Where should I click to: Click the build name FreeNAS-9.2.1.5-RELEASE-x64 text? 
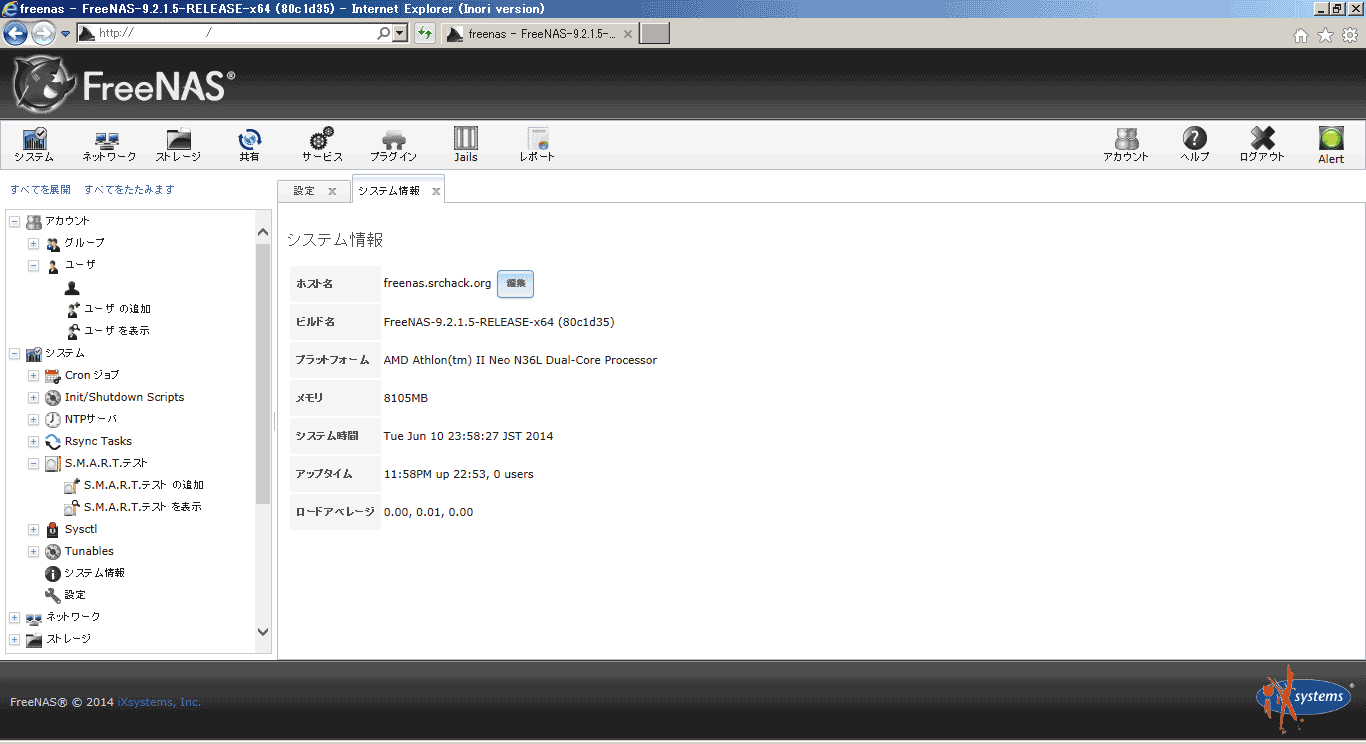[499, 322]
